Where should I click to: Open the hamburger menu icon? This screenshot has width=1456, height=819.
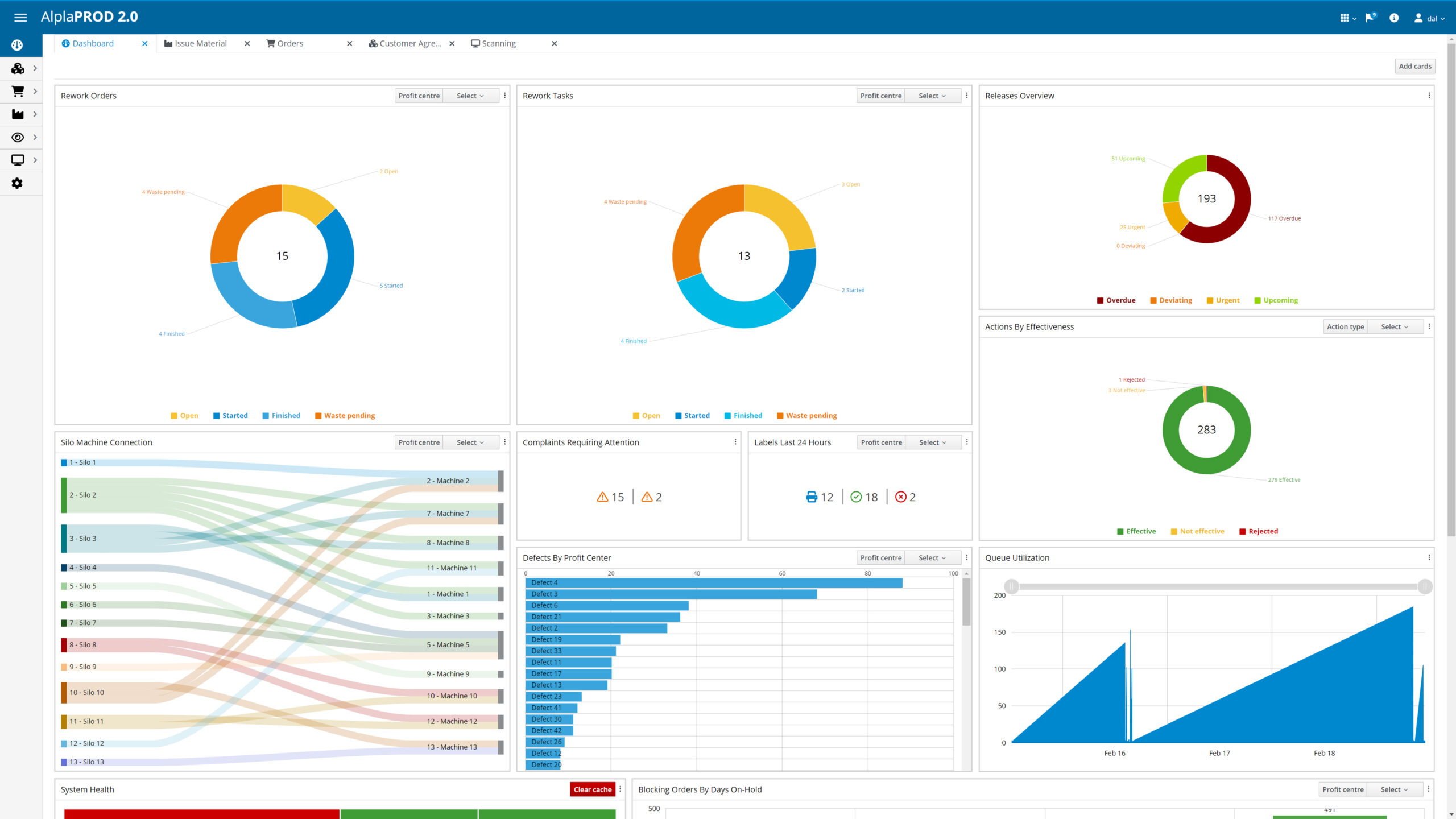20,18
